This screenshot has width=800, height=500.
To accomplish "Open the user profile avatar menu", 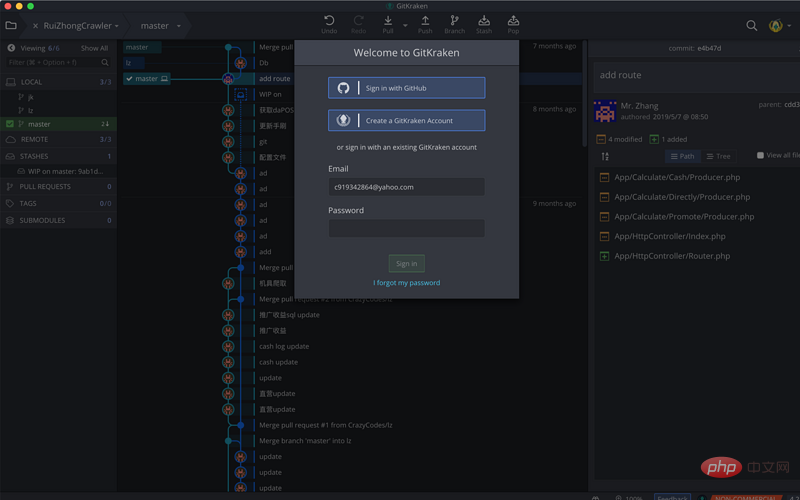I will click(776, 26).
